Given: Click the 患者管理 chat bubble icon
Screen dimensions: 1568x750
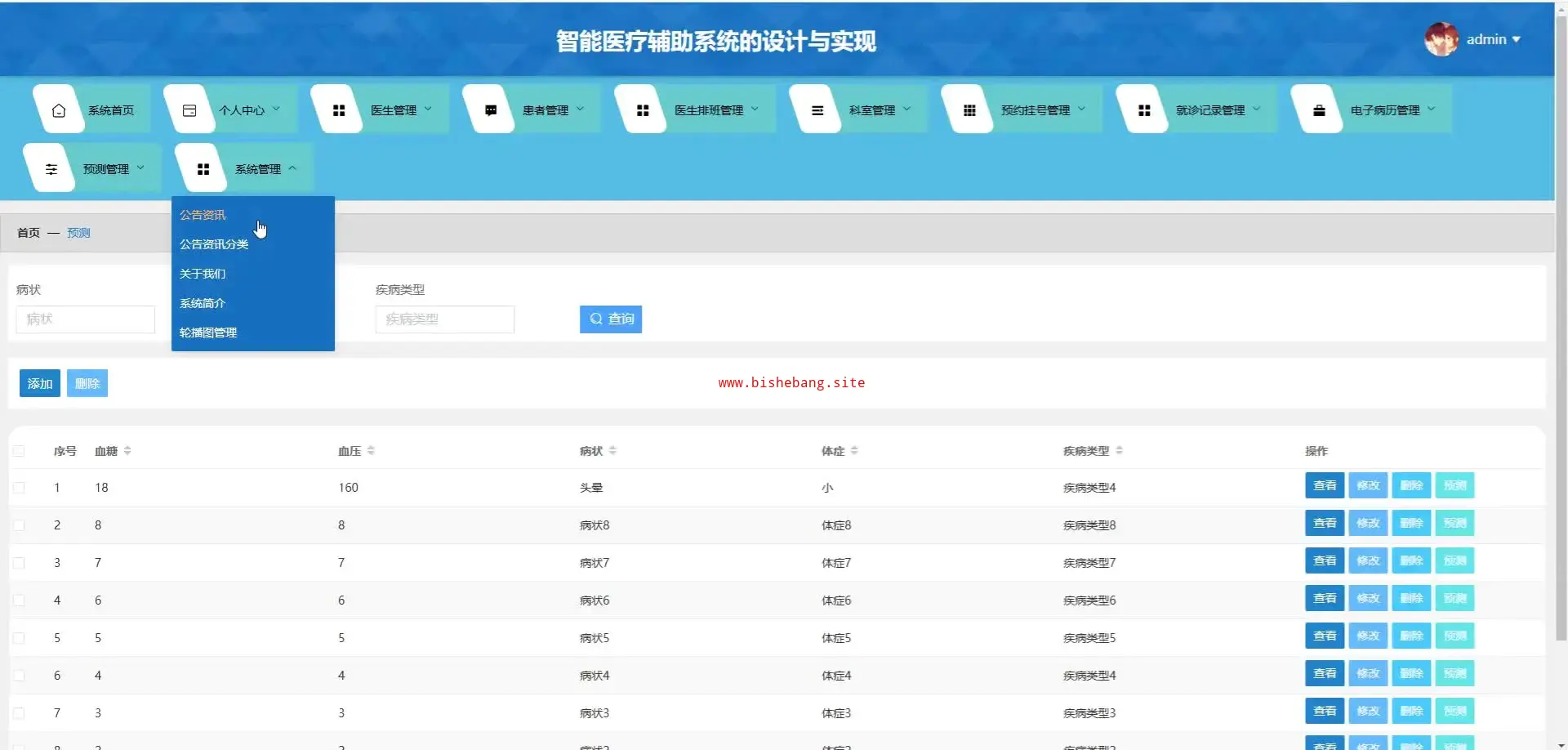Looking at the screenshot, I should pos(491,110).
